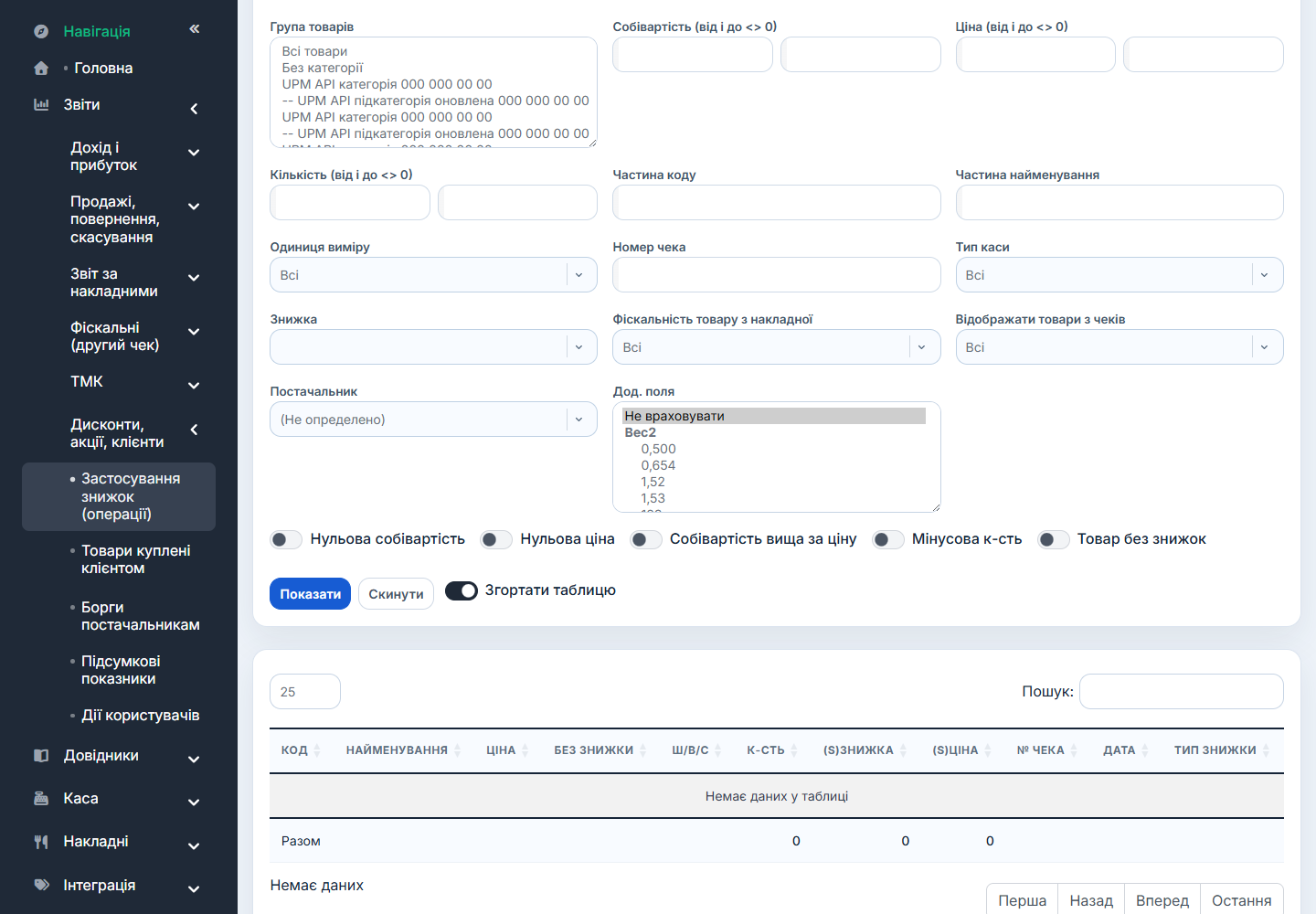This screenshot has width=1316, height=914.
Task: Click the compass icon beside Навігація
Action: tap(41, 31)
